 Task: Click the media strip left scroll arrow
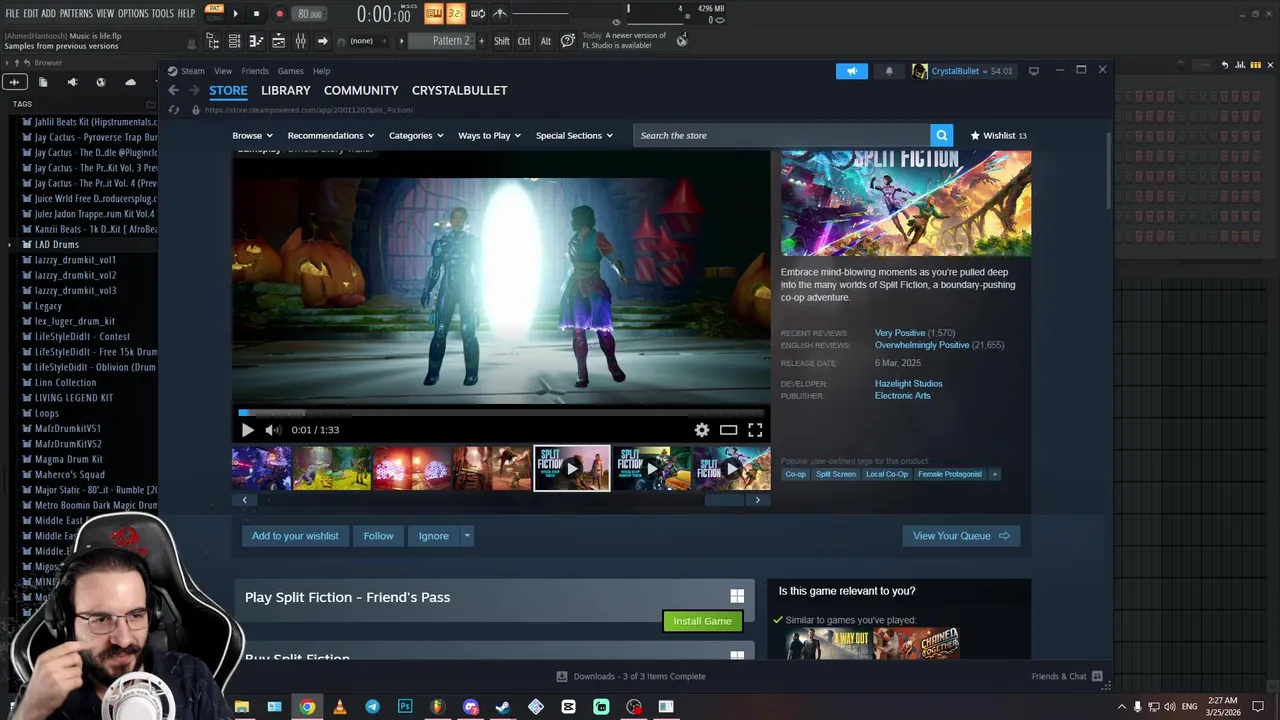[244, 500]
